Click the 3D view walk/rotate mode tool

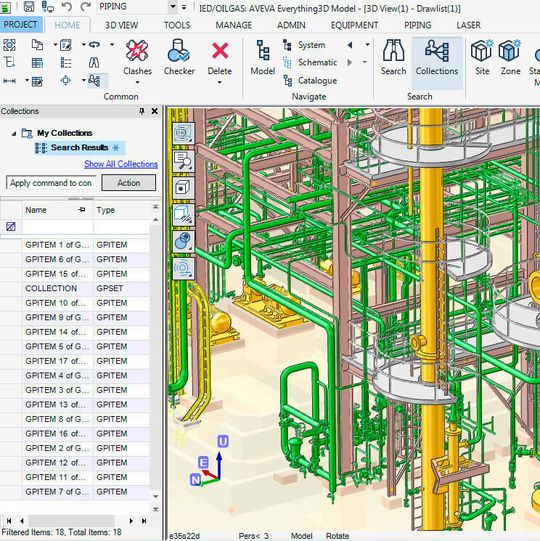[x=183, y=268]
